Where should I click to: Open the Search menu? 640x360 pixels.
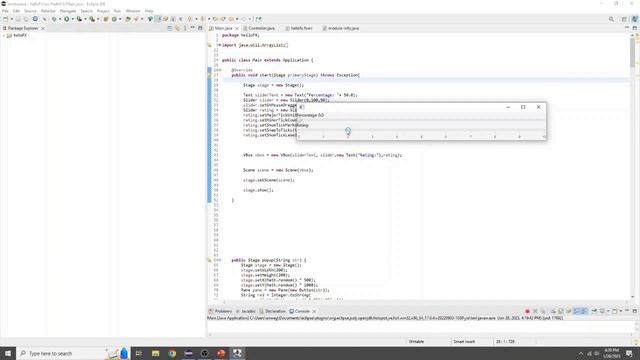[x=86, y=11]
